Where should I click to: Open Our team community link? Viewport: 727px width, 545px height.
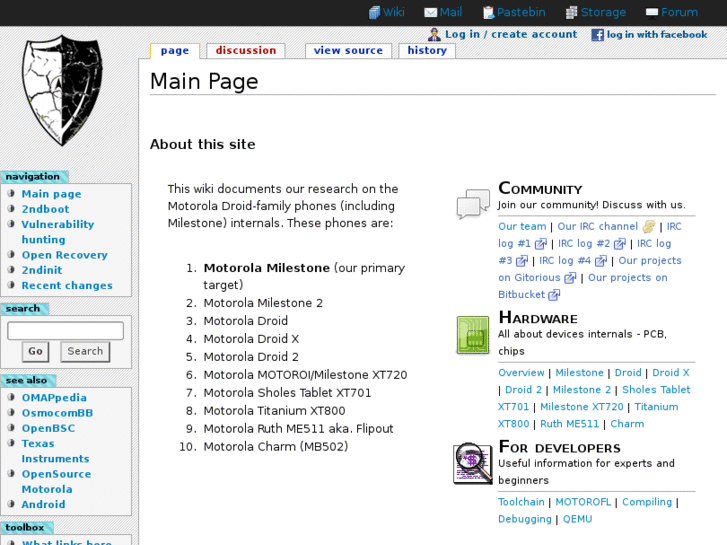522,227
